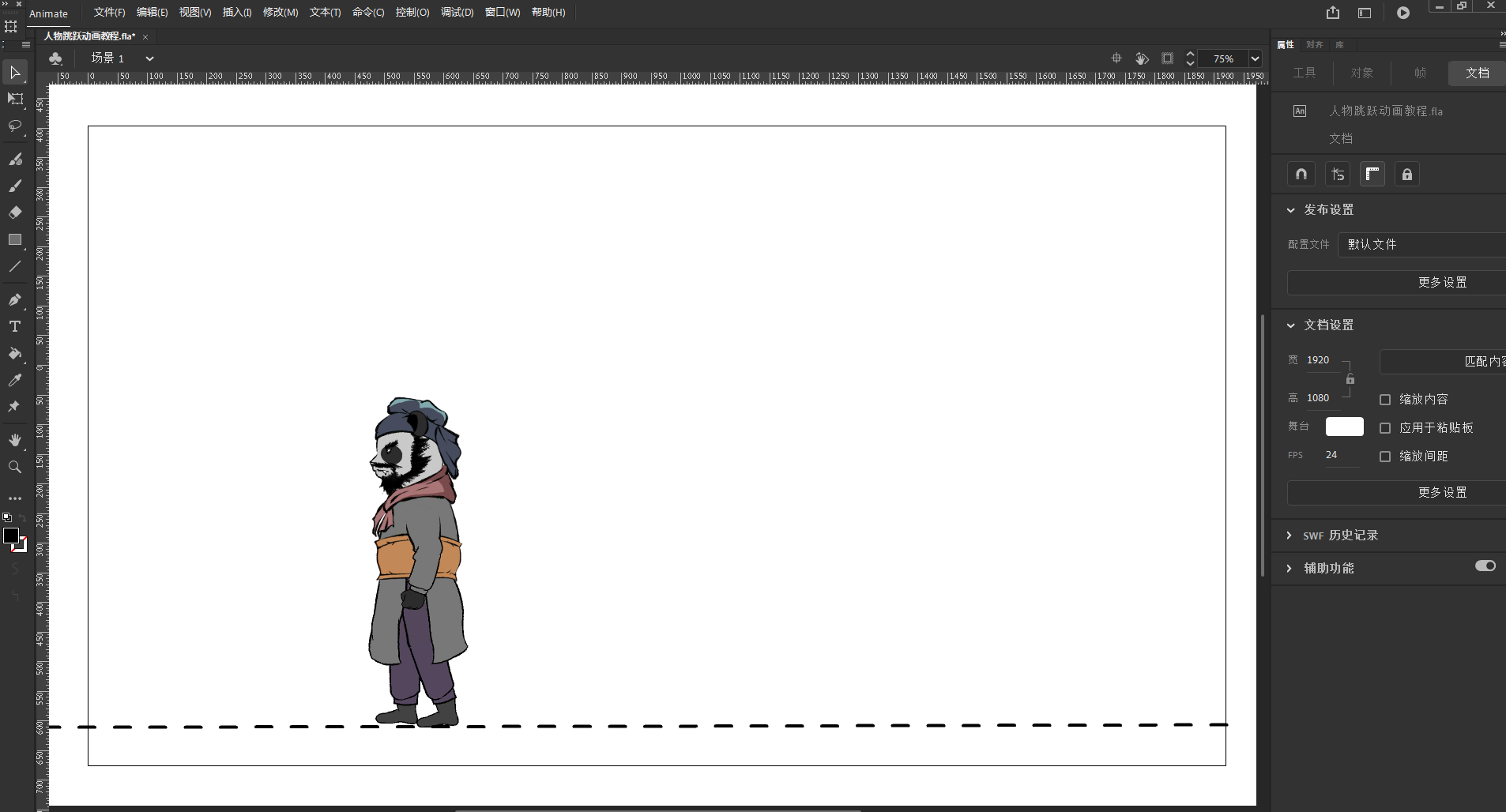Click 更多设置 under 文档设置
This screenshot has width=1506, height=812.
[x=1396, y=492]
